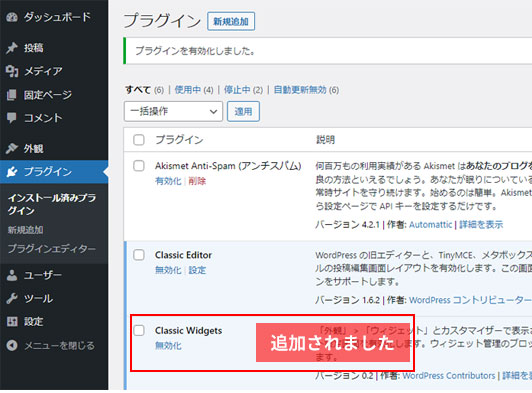Click the speech bubble icon for コメント
The height and width of the screenshot is (393, 532).
pyautogui.click(x=12, y=118)
